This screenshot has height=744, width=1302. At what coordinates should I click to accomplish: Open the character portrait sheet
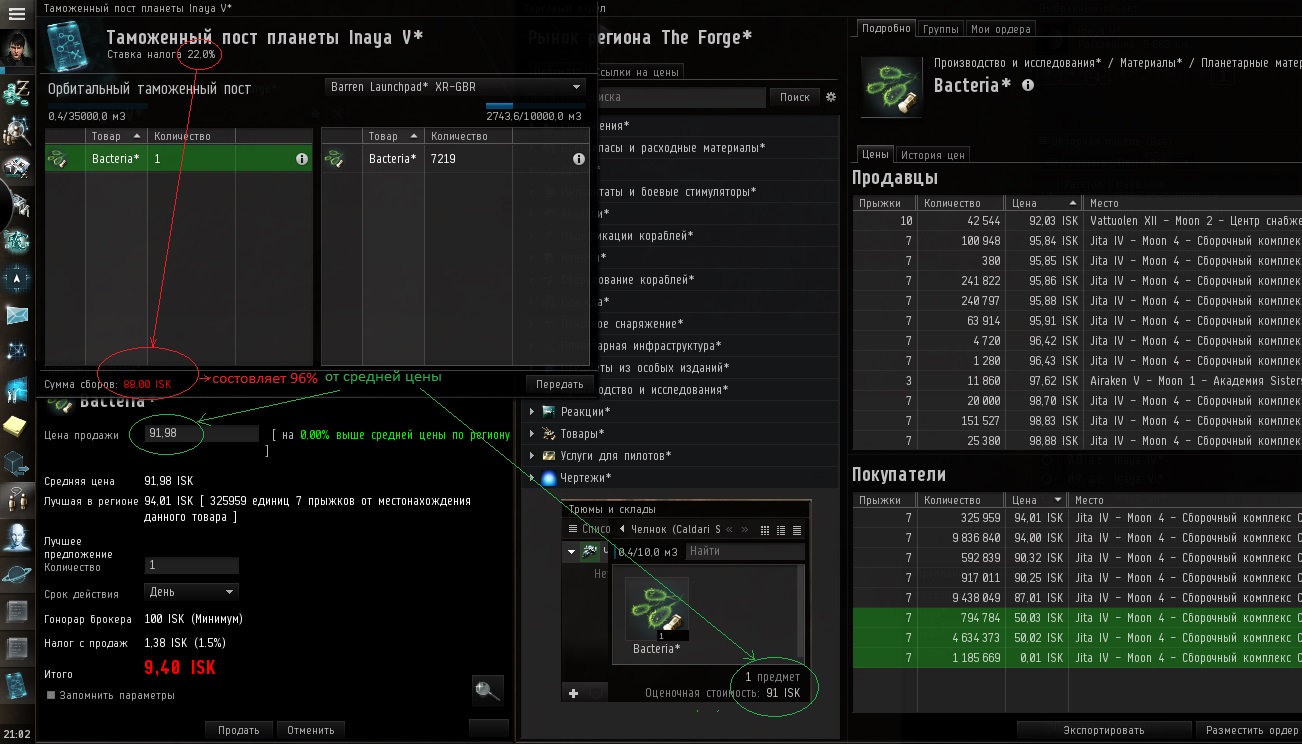pyautogui.click(x=17, y=49)
